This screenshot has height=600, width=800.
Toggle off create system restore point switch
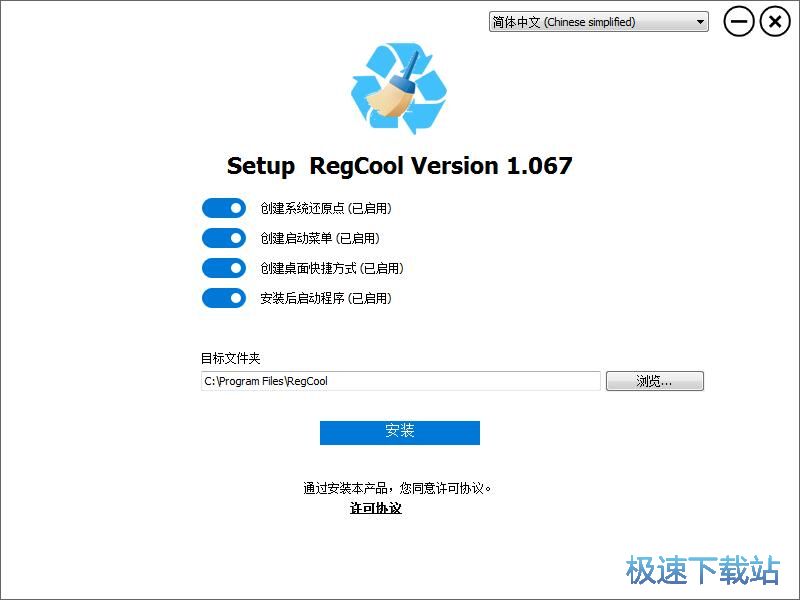point(223,208)
